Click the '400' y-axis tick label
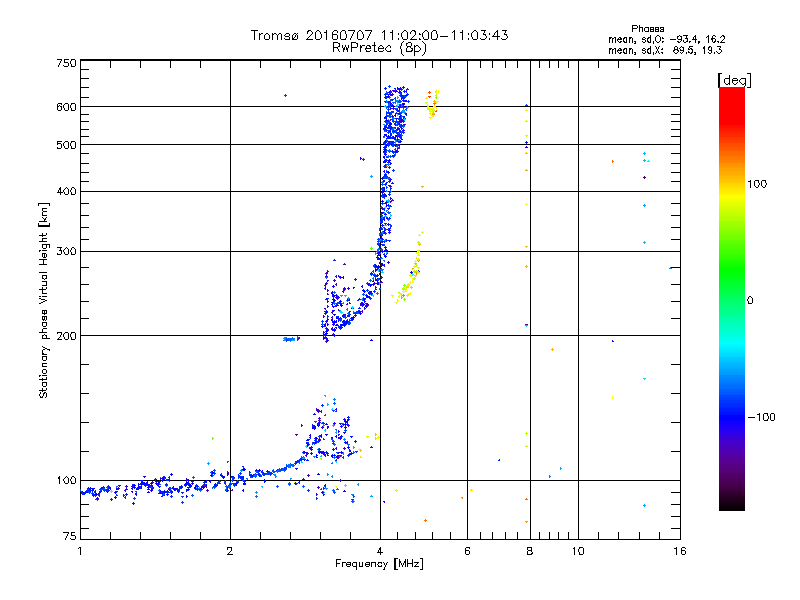The height and width of the screenshot is (600, 800). tap(66, 191)
